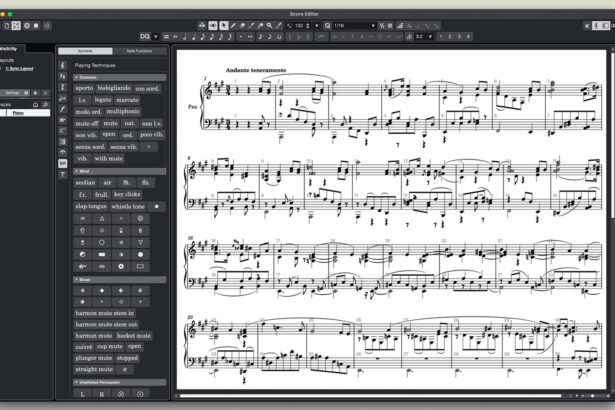Insert the harmon mute stem in technique
Image resolution: width=615 pixels, height=410 pixels.
coord(105,313)
